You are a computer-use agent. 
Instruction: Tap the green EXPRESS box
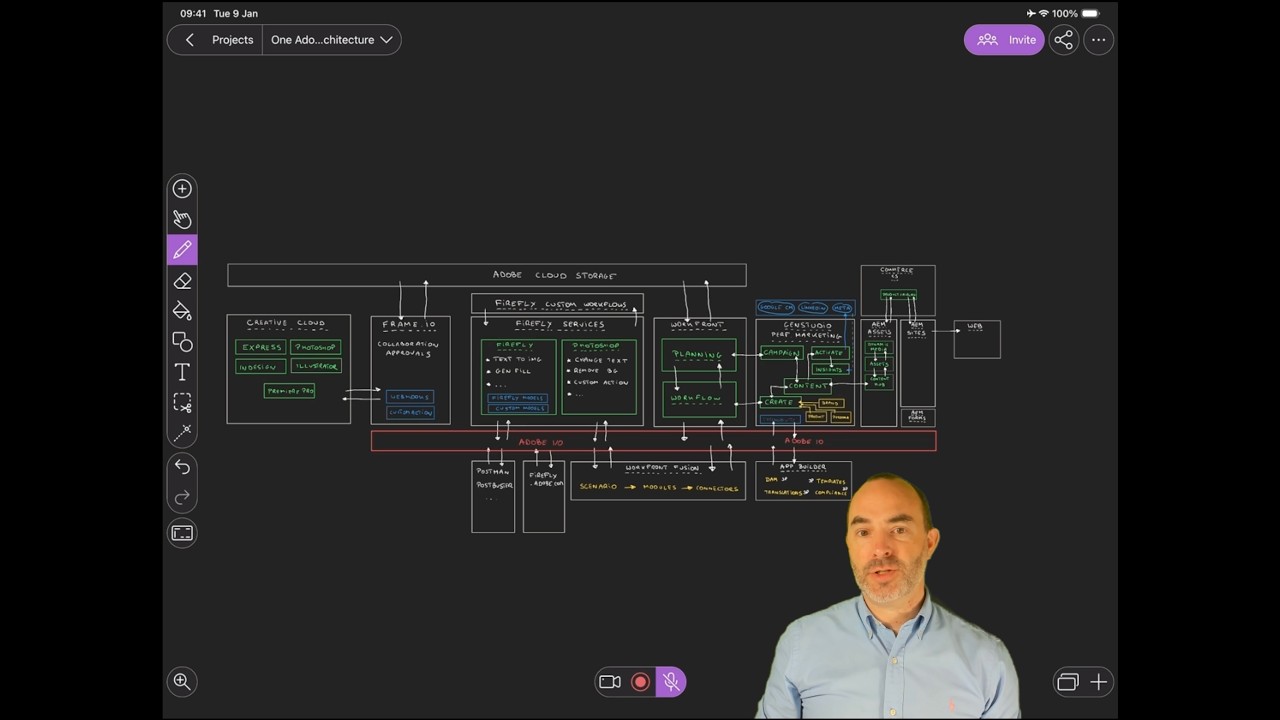tap(261, 347)
